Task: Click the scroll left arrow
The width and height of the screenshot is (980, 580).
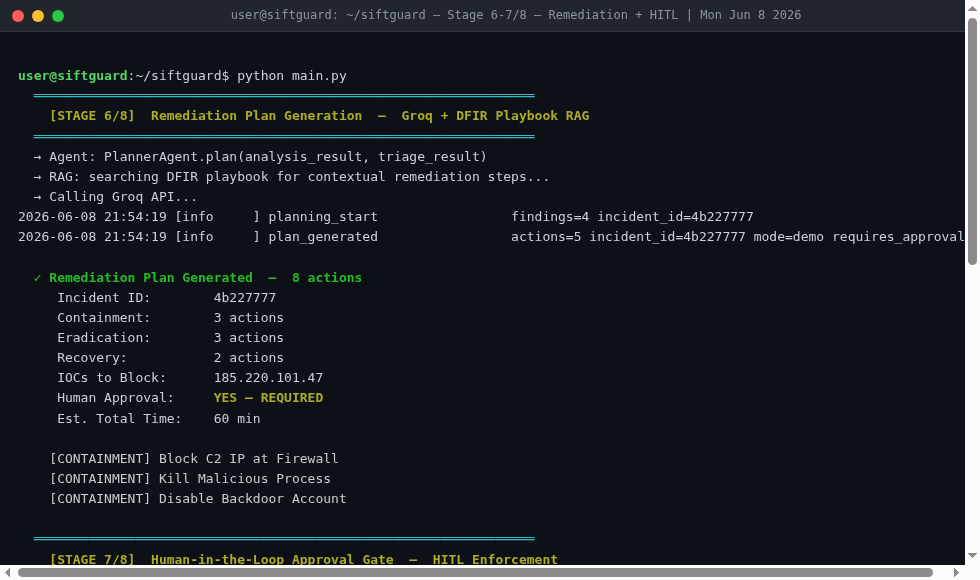Action: click(8, 572)
